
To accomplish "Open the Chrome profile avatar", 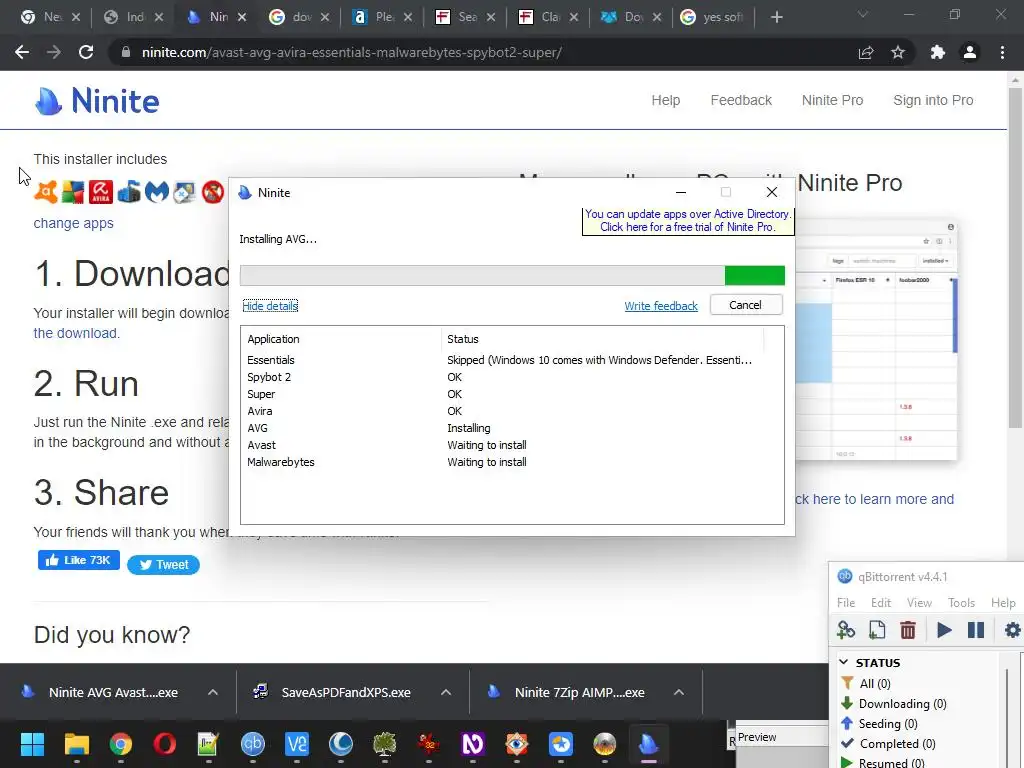I will tap(970, 52).
